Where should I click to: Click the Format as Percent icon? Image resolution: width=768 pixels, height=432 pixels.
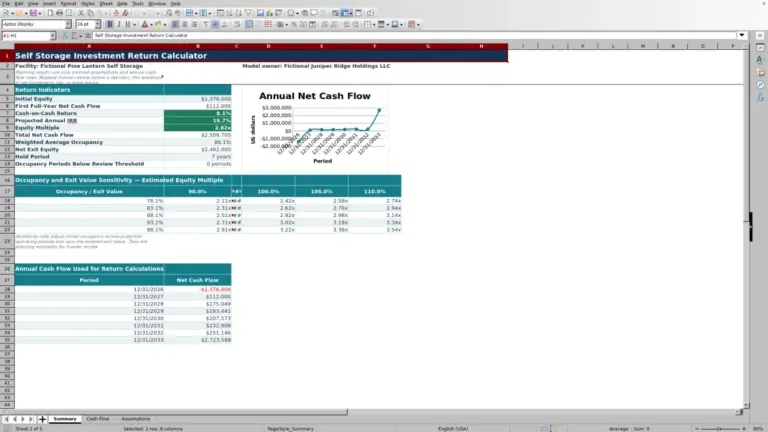(294, 24)
